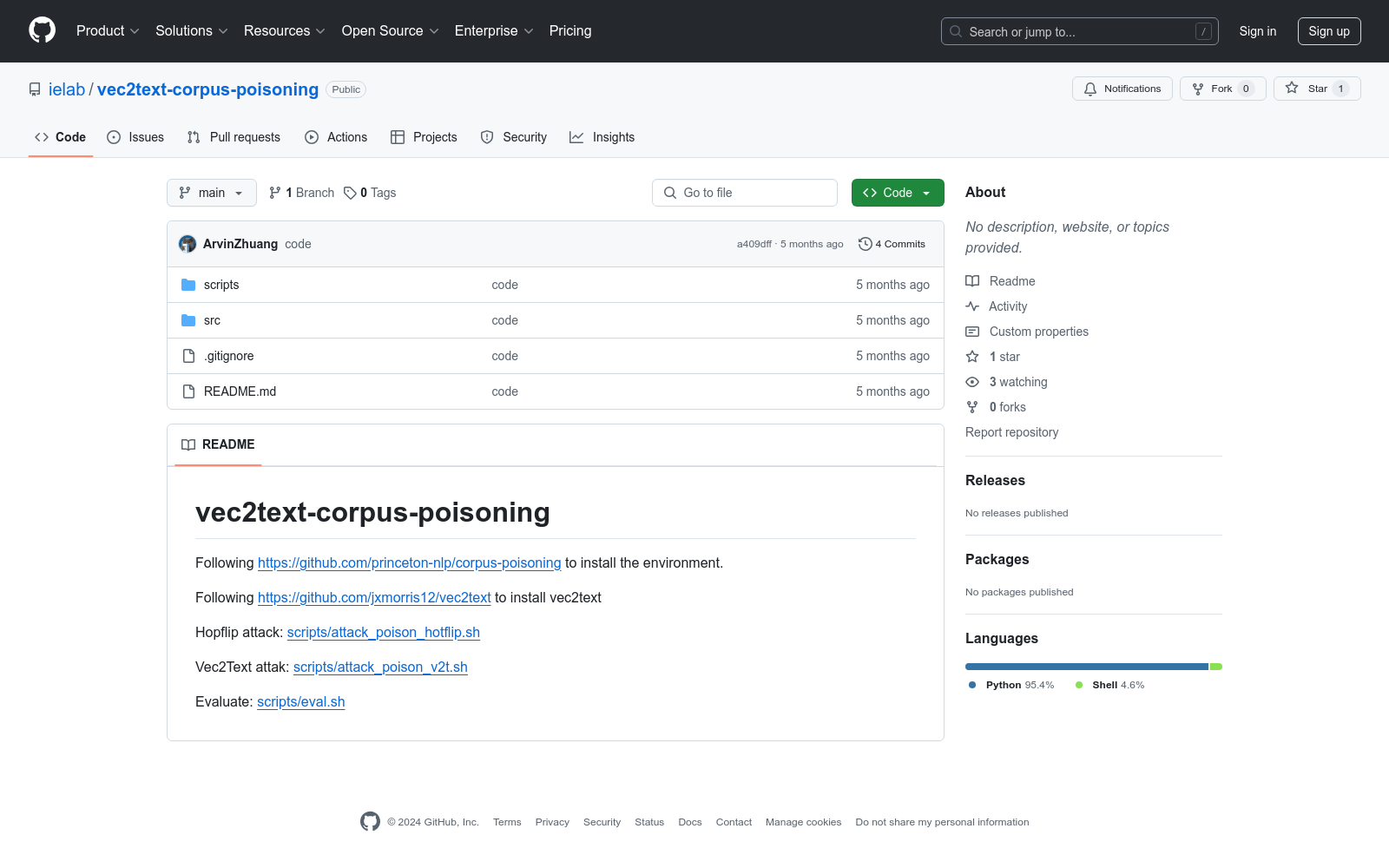Open the Pricing page

click(570, 31)
